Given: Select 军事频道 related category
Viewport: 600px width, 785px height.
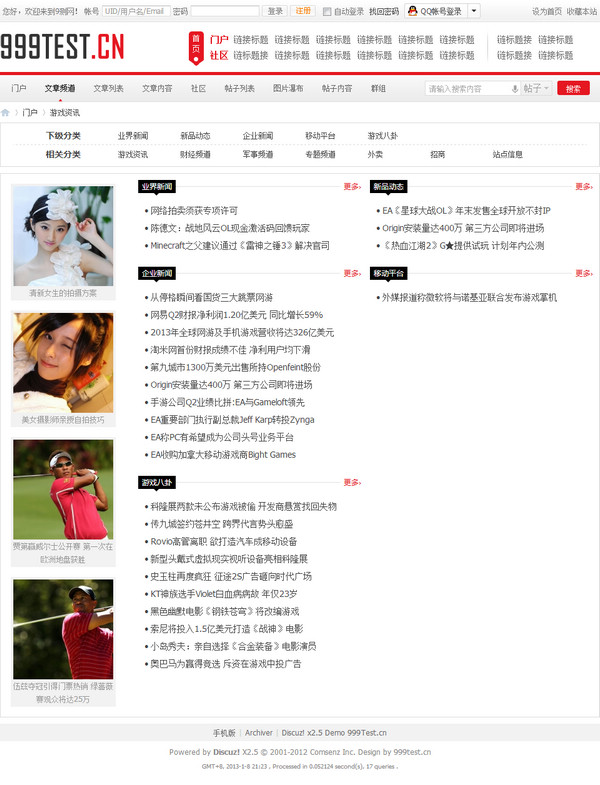Looking at the screenshot, I should (258, 155).
